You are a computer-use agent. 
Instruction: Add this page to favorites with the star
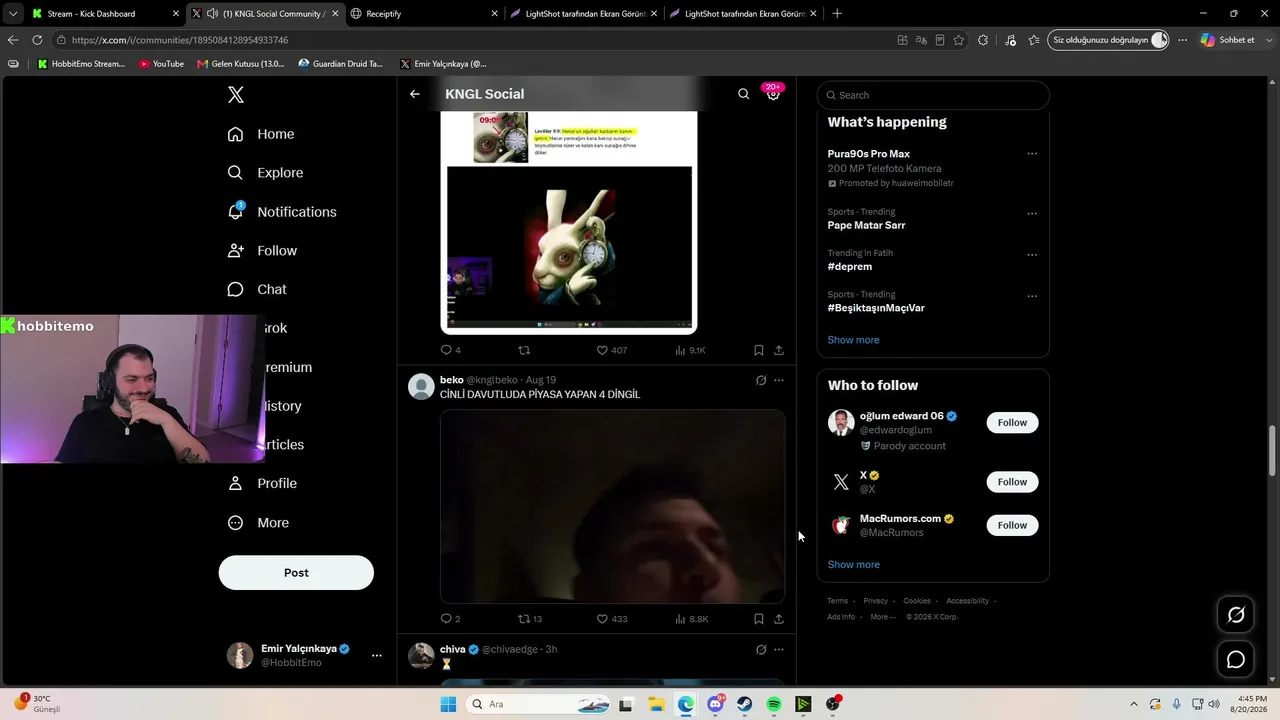[959, 40]
